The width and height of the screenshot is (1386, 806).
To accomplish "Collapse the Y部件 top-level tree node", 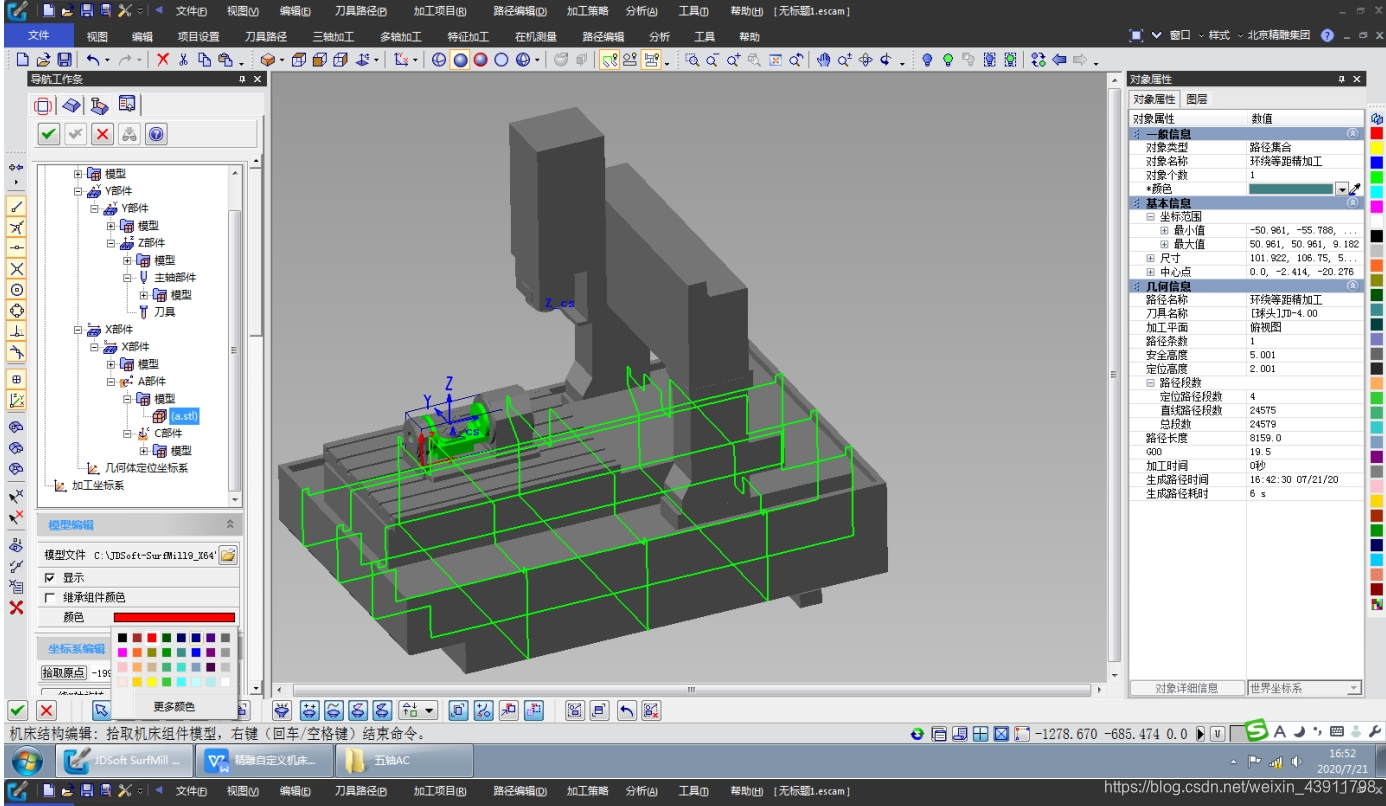I will 79,191.
